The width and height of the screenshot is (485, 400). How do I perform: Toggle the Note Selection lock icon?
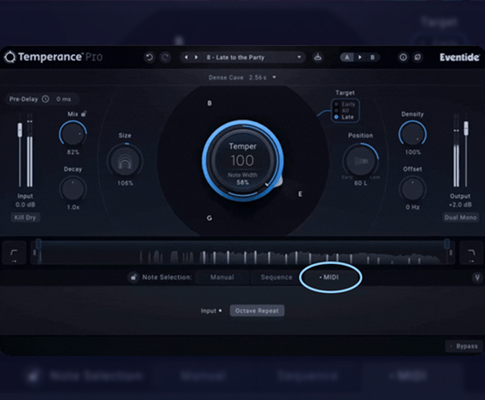point(133,277)
